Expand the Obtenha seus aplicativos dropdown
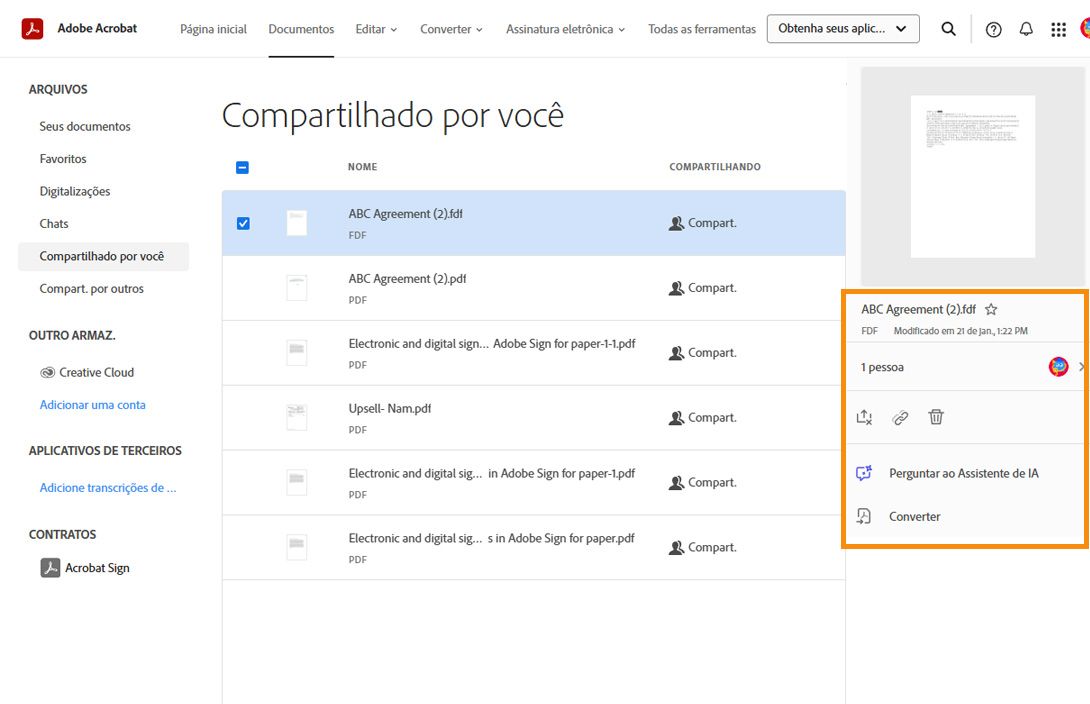1090x704 pixels. (843, 29)
